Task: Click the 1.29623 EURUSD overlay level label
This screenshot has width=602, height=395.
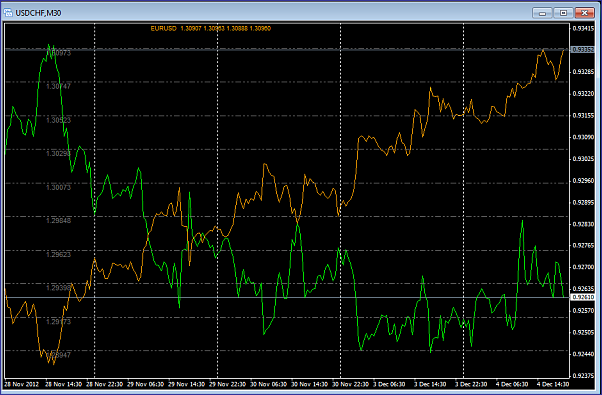Action: pyautogui.click(x=58, y=255)
